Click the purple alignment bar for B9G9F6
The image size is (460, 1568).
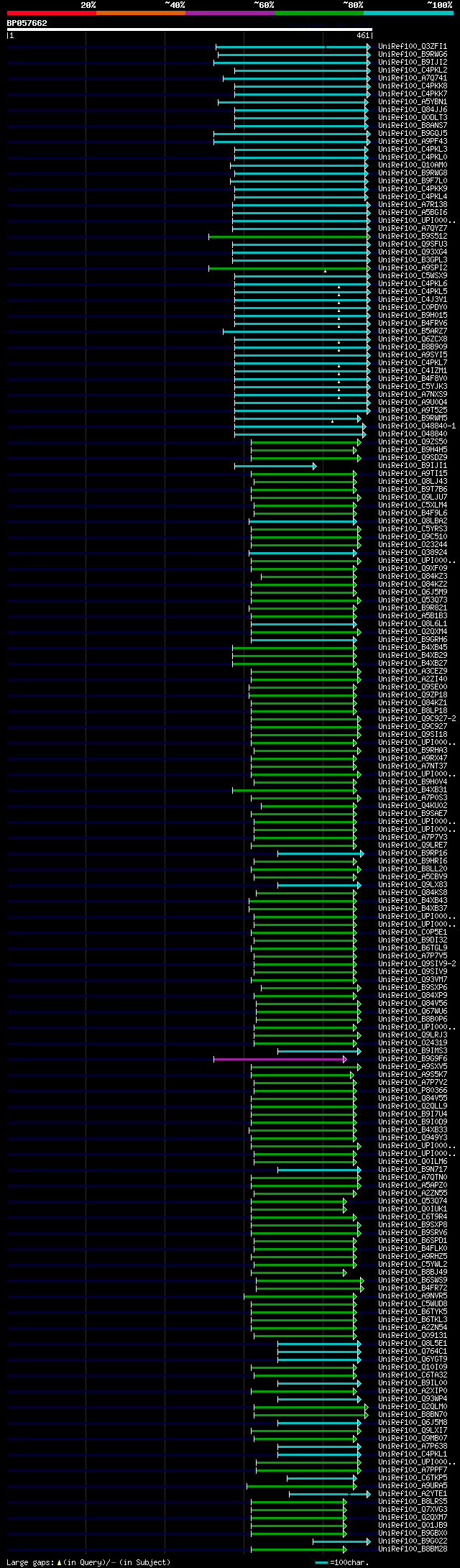[280, 1059]
